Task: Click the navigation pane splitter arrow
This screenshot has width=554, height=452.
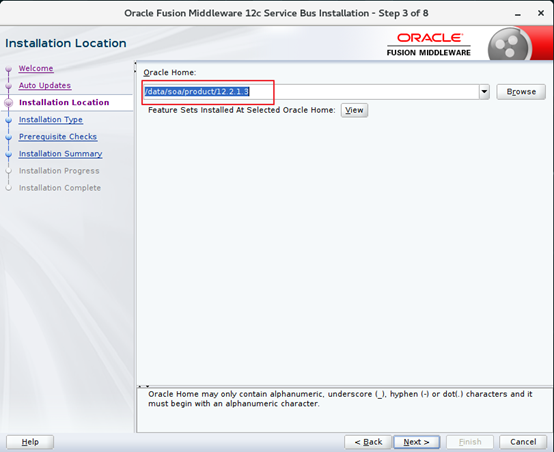Action: [135, 67]
